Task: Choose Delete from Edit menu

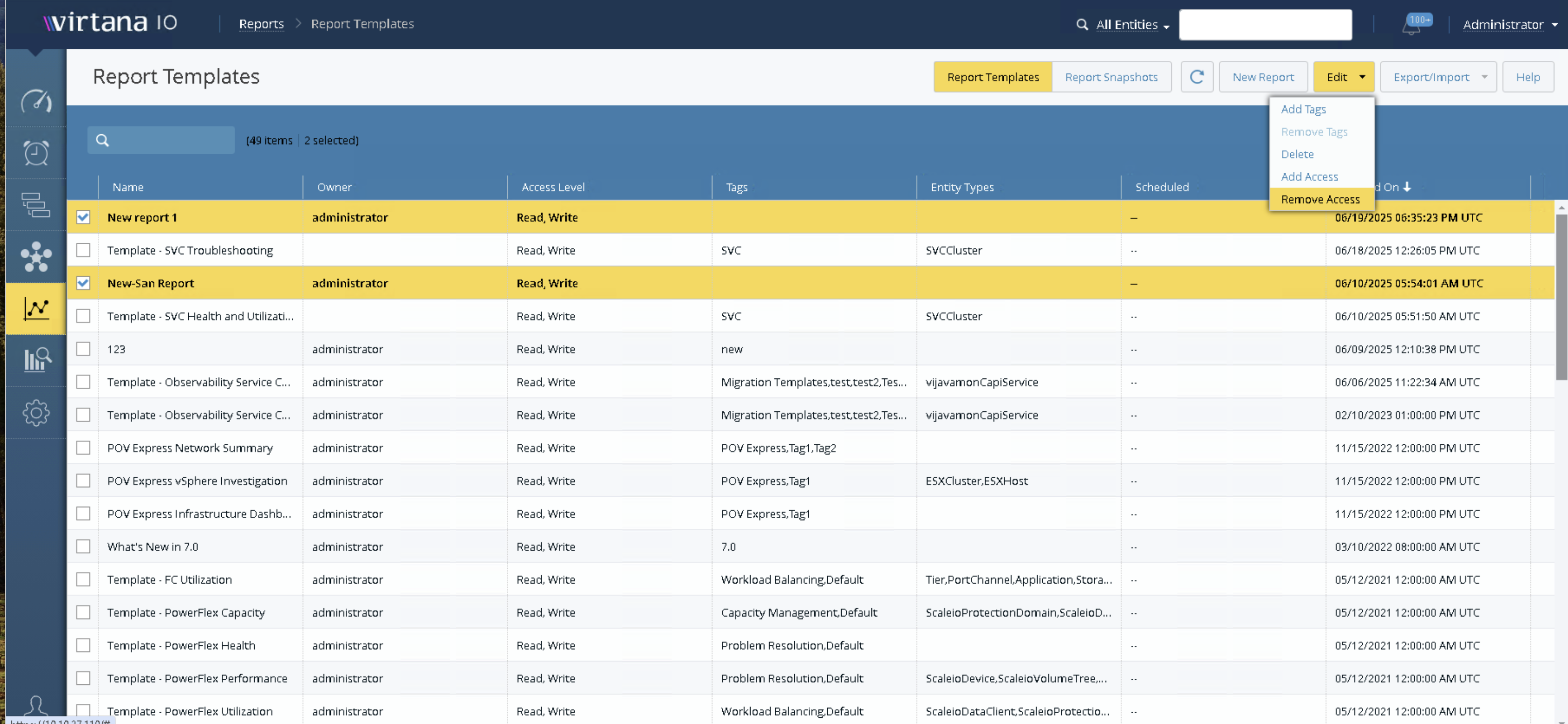Action: [x=1297, y=154]
